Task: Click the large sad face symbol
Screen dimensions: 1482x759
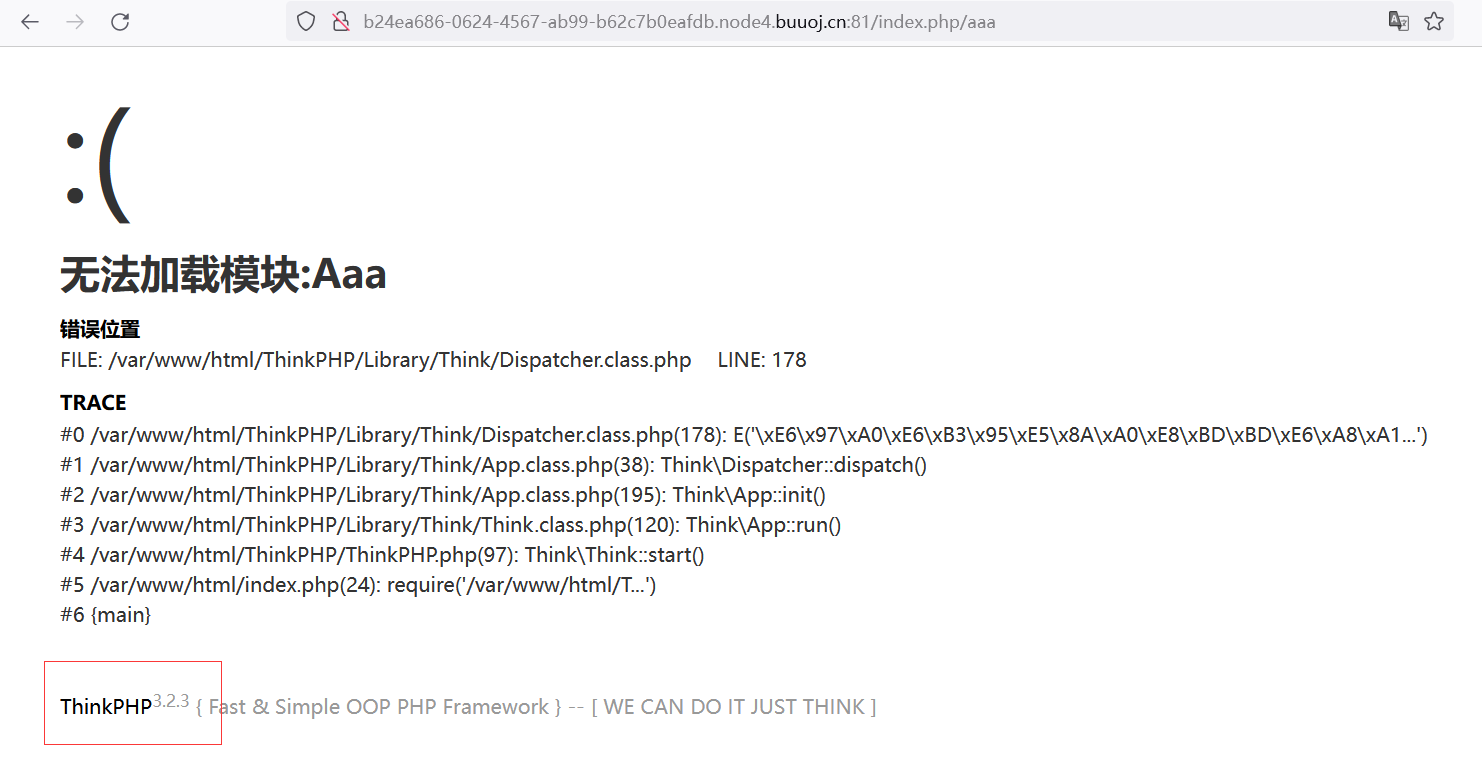Action: point(97,165)
